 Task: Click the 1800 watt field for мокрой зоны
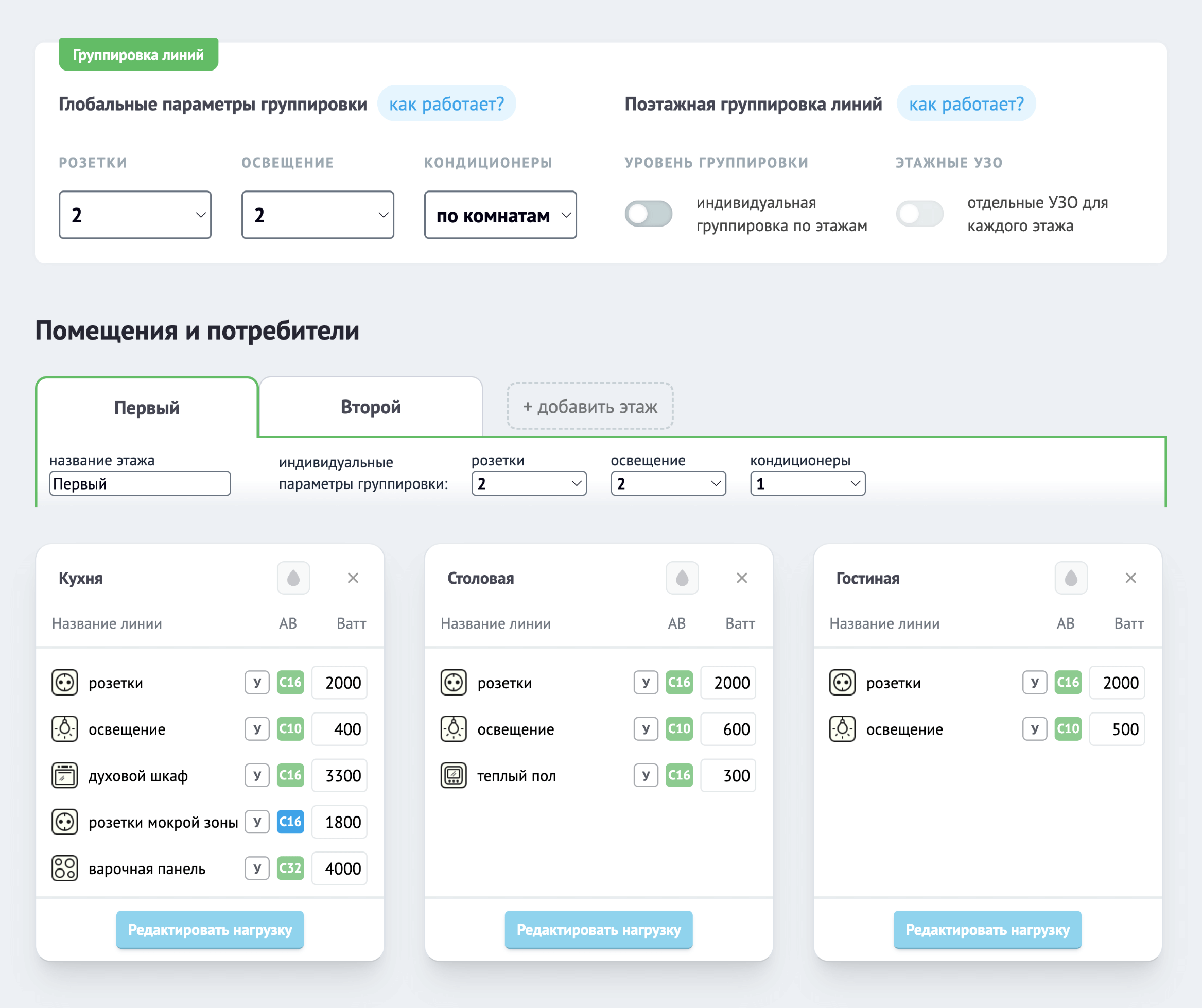click(339, 822)
